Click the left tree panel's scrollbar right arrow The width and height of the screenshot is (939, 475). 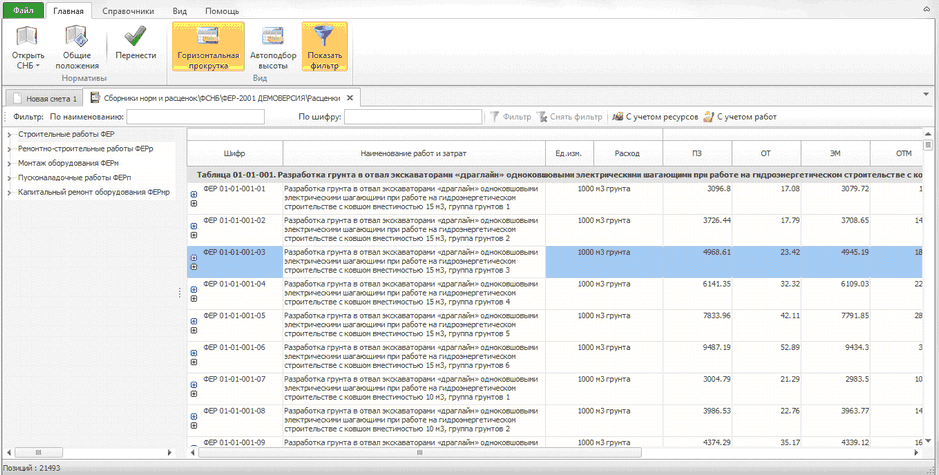point(171,453)
